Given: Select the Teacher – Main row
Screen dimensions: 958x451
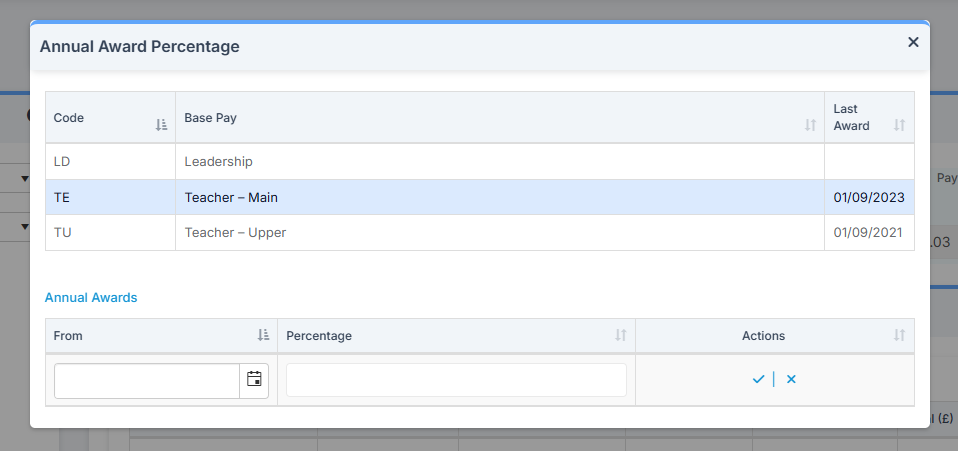Looking at the screenshot, I should coord(231,197).
